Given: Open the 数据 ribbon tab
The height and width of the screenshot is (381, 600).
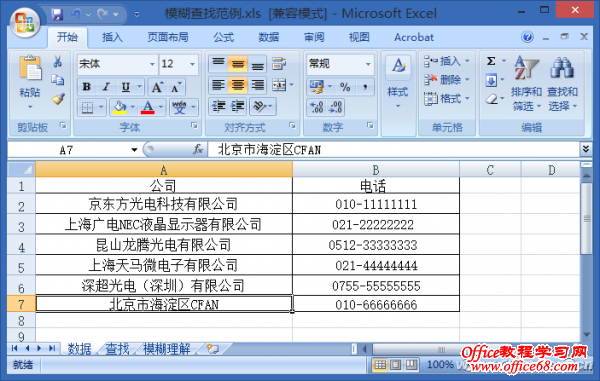Looking at the screenshot, I should [268, 37].
